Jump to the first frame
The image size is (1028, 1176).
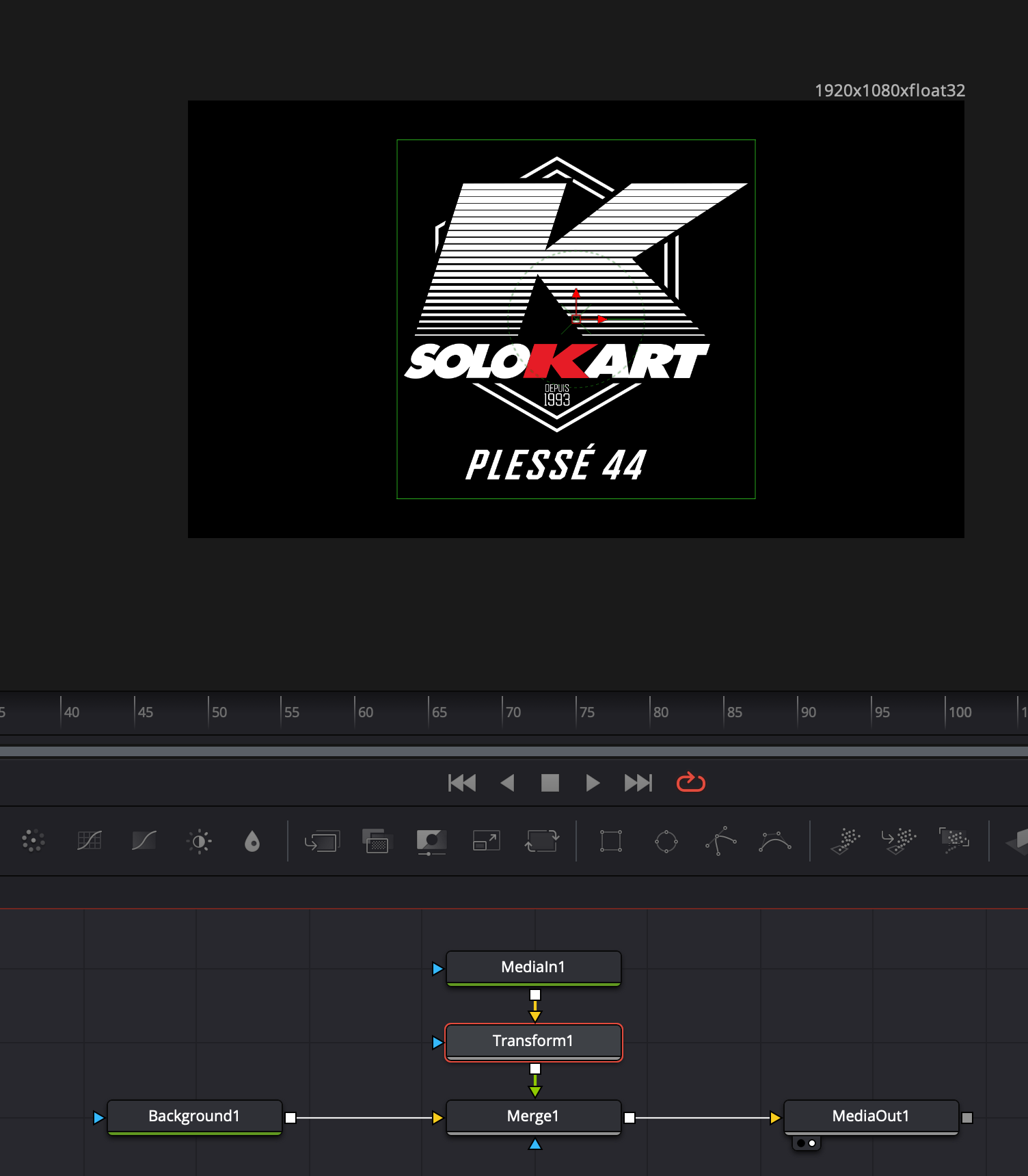pyautogui.click(x=461, y=783)
